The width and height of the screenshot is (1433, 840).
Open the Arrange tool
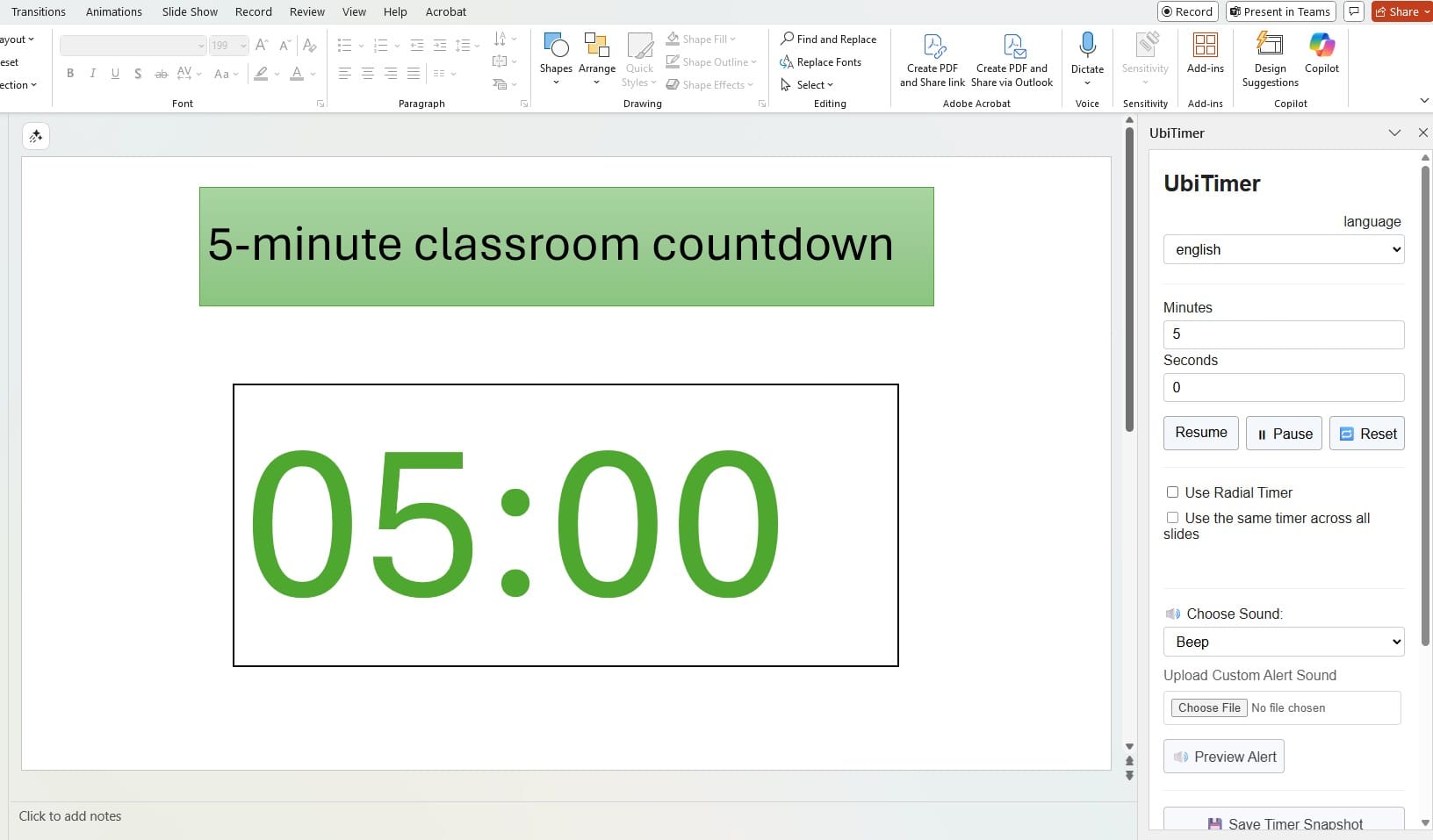tap(598, 57)
